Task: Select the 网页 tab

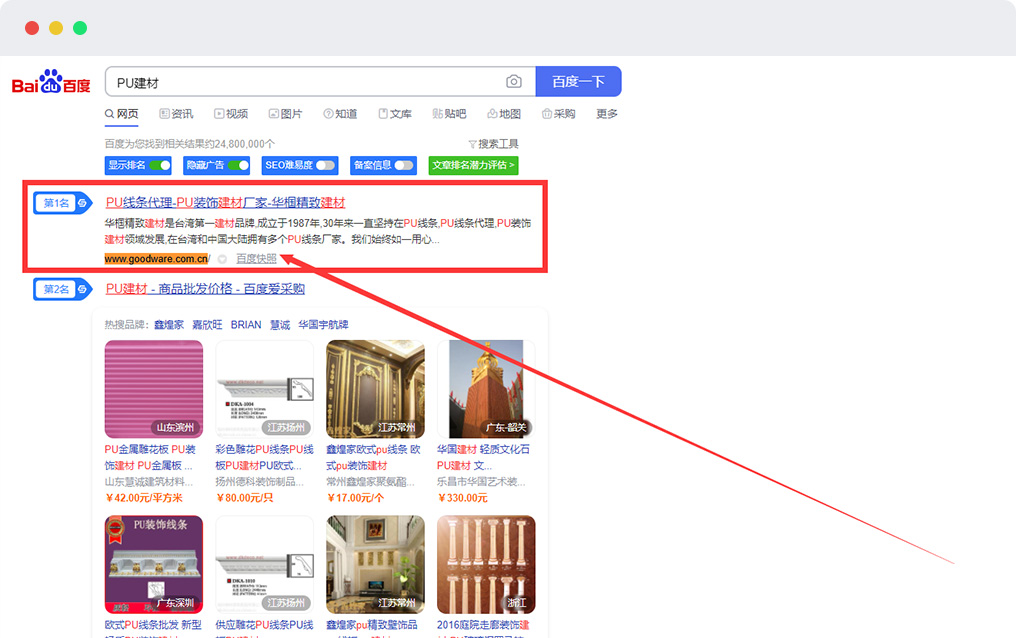Action: click(x=122, y=113)
